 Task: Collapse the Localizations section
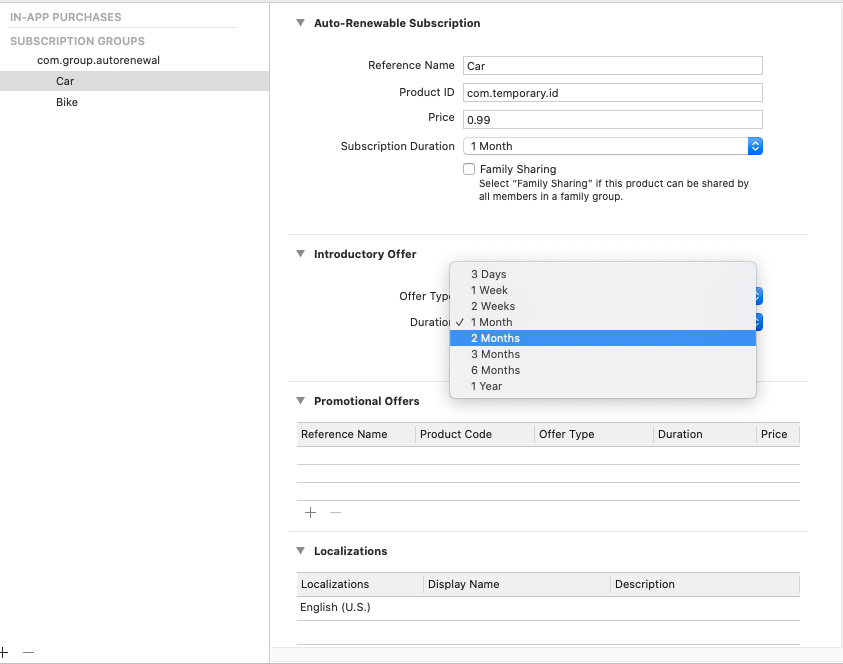click(300, 551)
